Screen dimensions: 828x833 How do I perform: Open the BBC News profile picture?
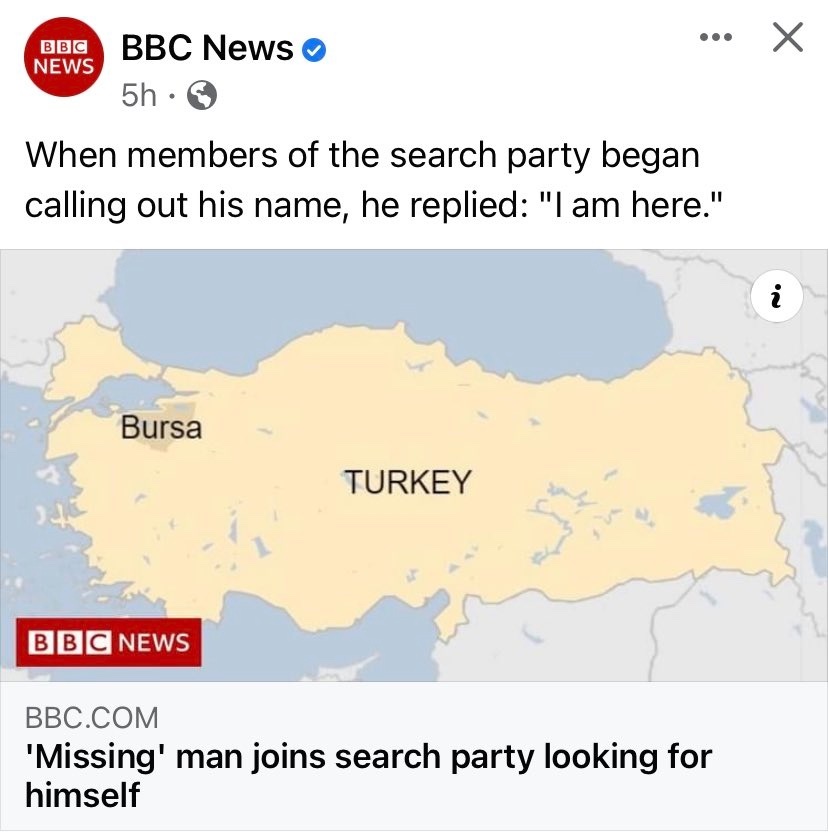(x=64, y=57)
